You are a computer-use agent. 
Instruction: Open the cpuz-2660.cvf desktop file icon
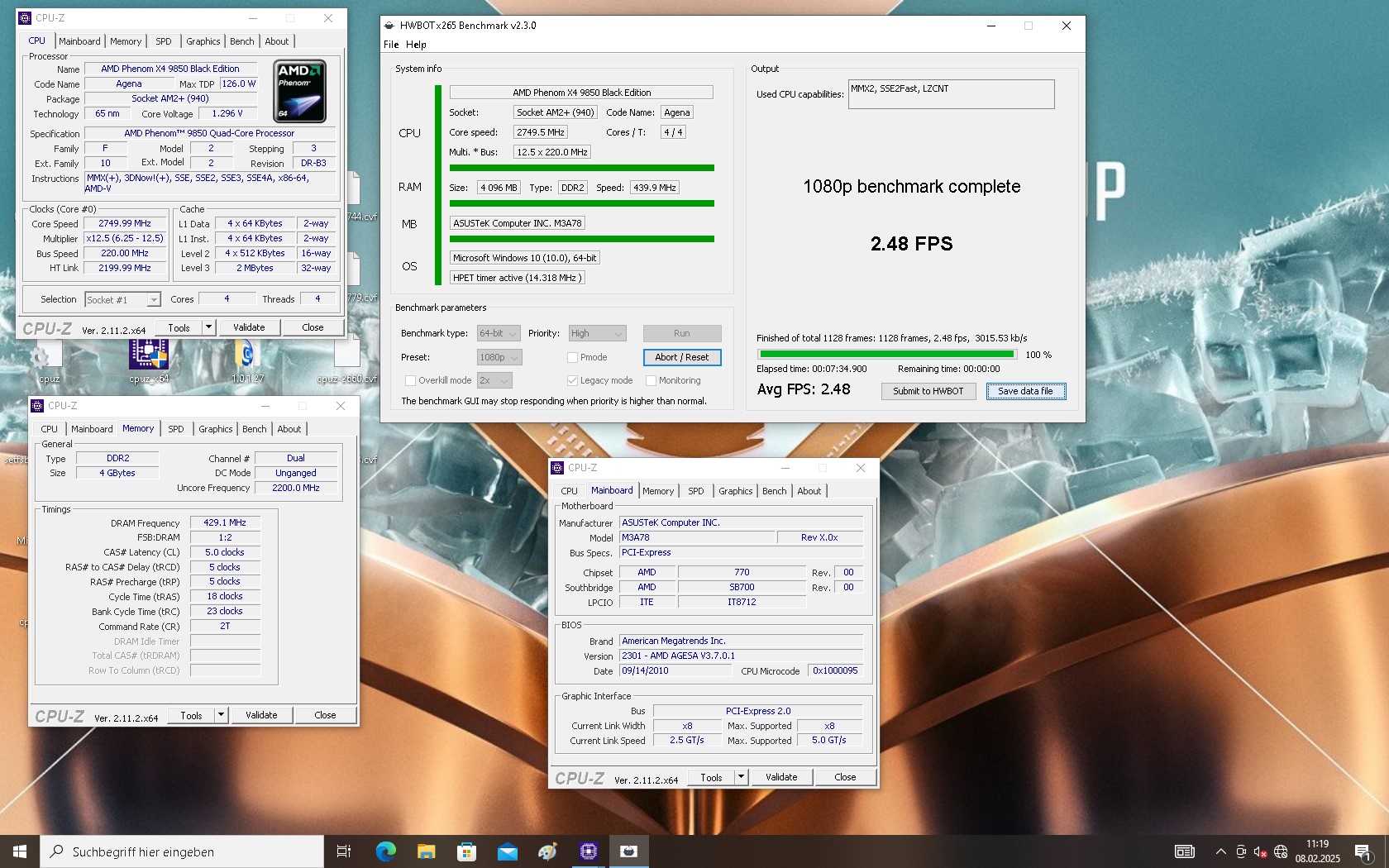pos(346,354)
